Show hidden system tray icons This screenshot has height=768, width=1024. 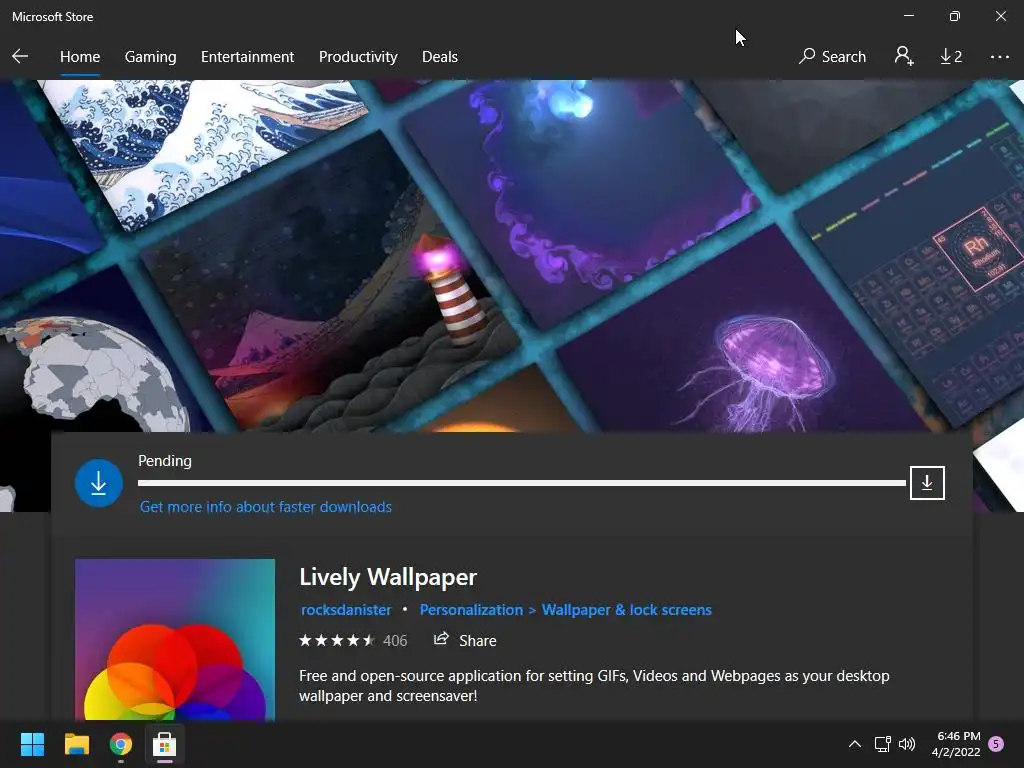coord(854,744)
